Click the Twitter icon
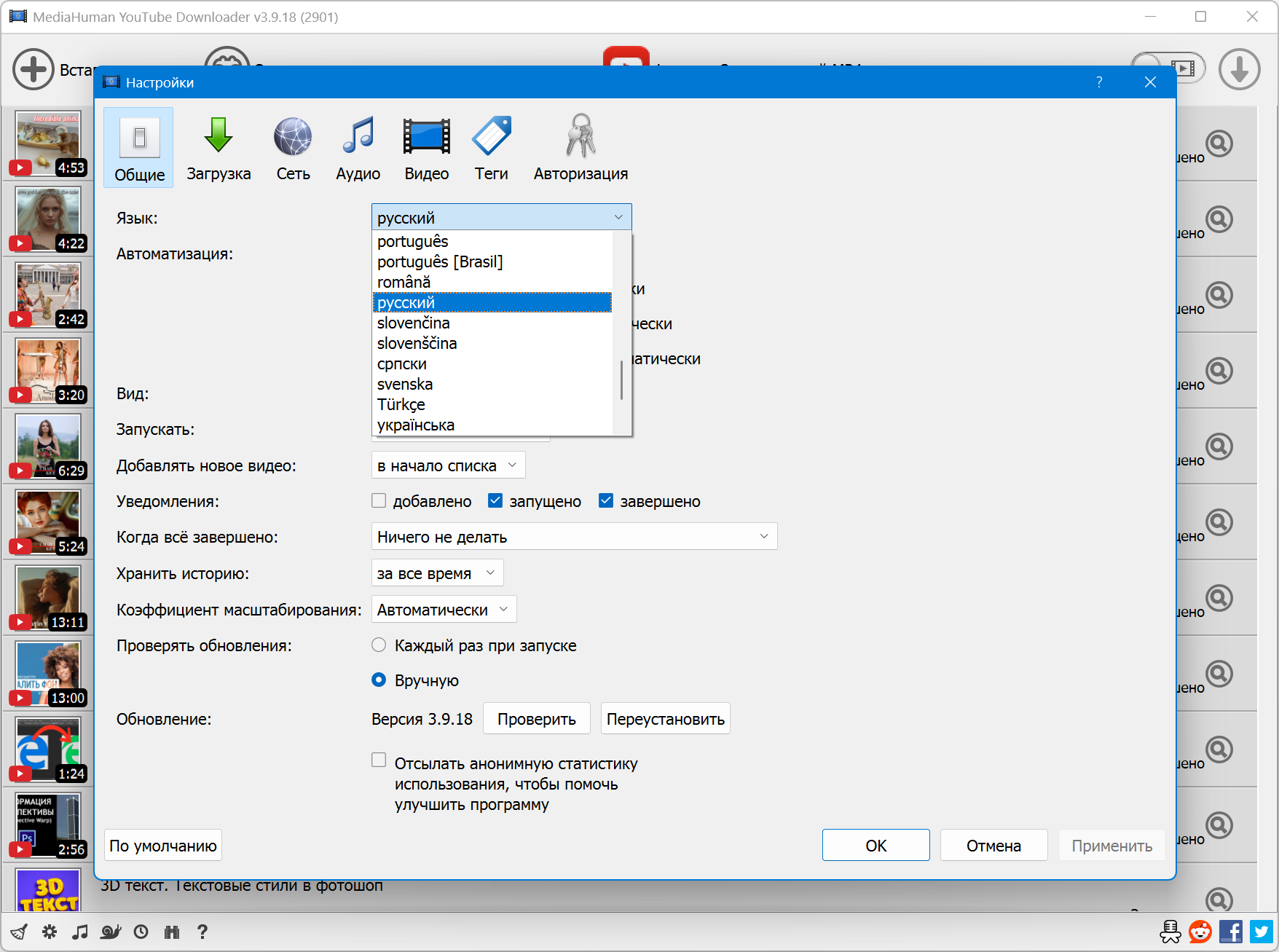The height and width of the screenshot is (952, 1279). [x=1261, y=932]
